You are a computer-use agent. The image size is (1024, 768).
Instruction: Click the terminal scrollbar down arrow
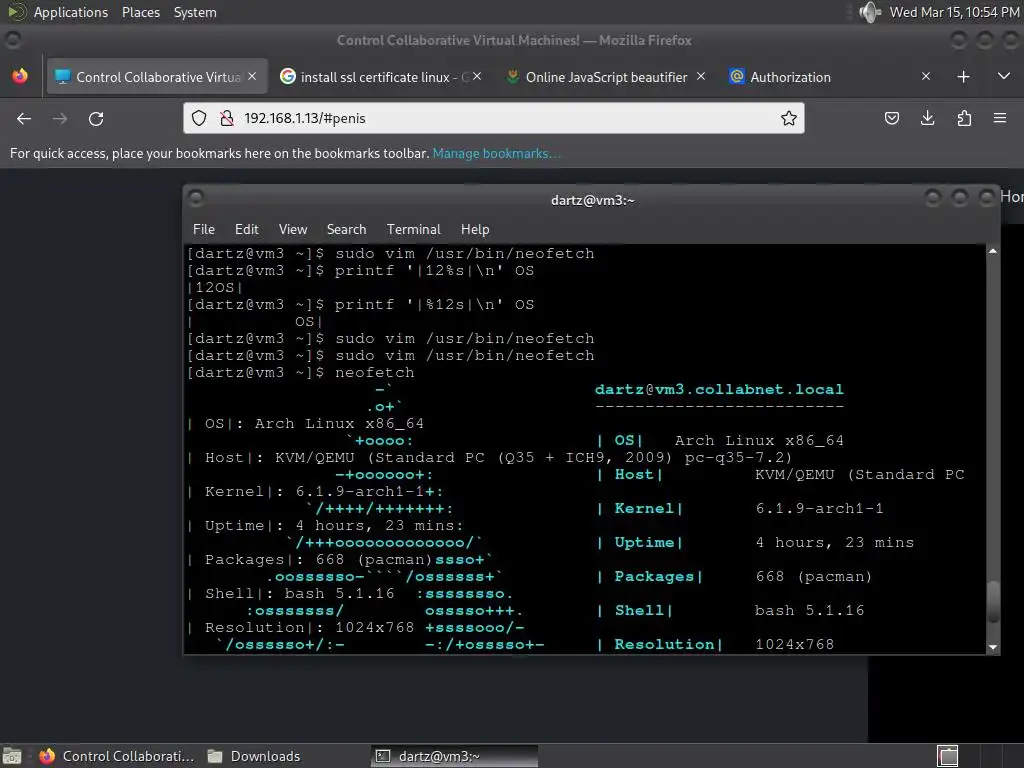click(993, 647)
